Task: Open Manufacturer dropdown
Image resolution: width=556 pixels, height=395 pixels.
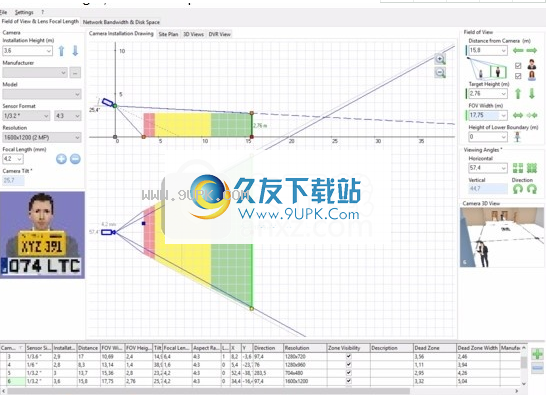Action: [63, 73]
